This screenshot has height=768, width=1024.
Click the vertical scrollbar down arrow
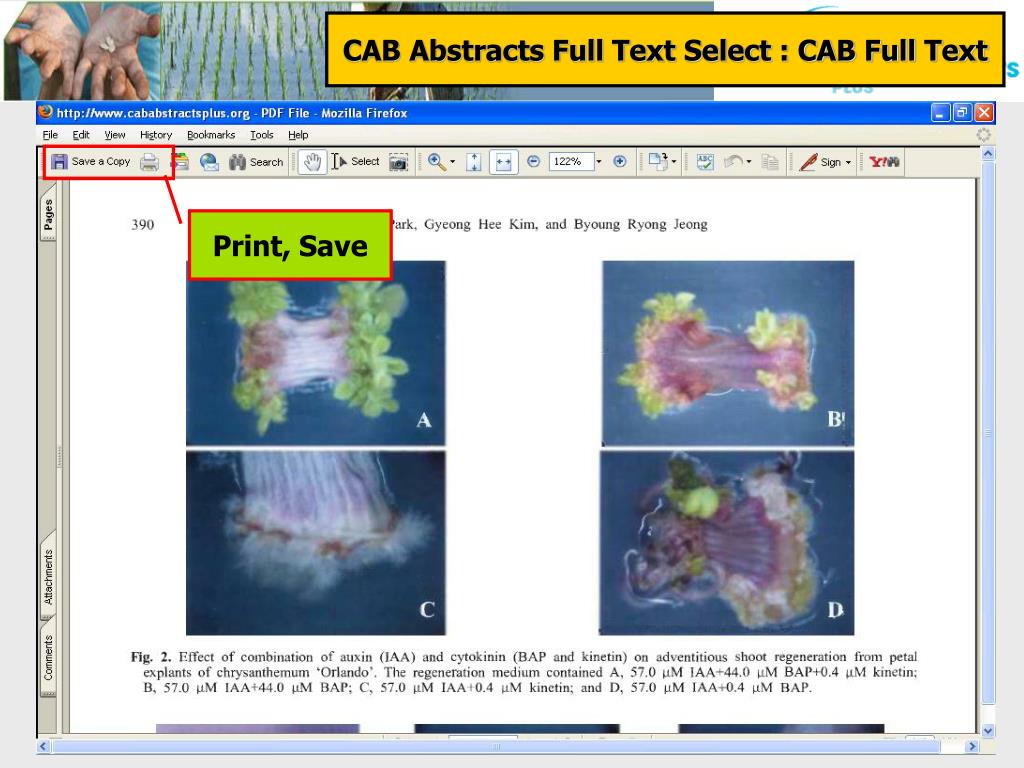pyautogui.click(x=988, y=731)
